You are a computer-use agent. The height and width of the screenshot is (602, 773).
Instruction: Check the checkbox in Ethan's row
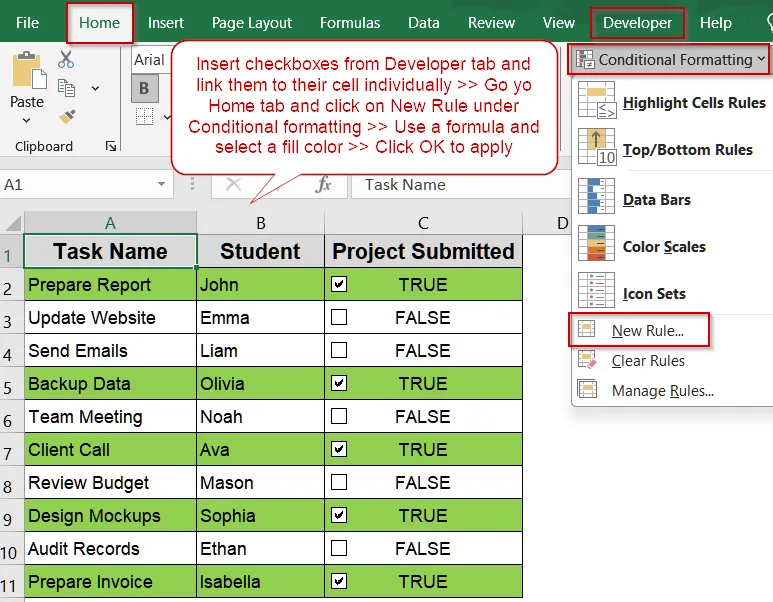339,548
